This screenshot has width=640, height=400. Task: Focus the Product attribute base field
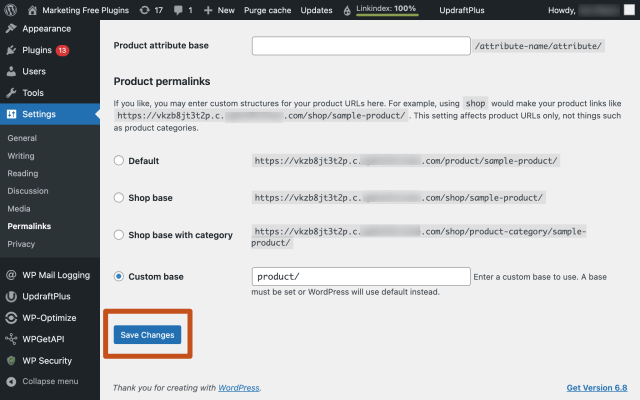click(x=361, y=46)
